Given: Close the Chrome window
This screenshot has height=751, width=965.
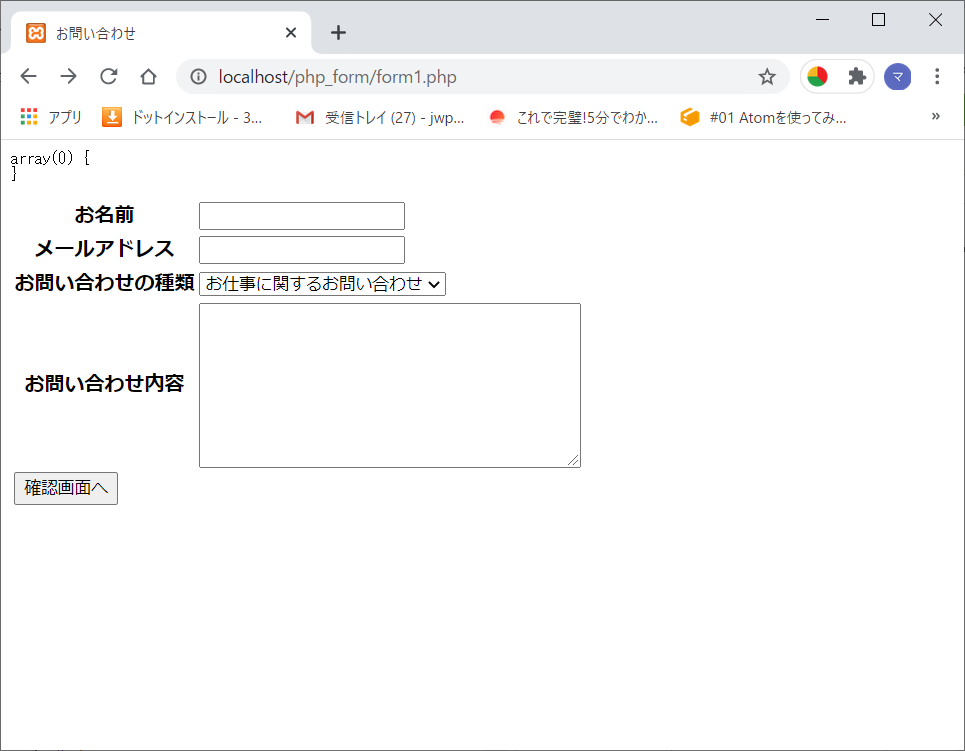Looking at the screenshot, I should coord(935,20).
